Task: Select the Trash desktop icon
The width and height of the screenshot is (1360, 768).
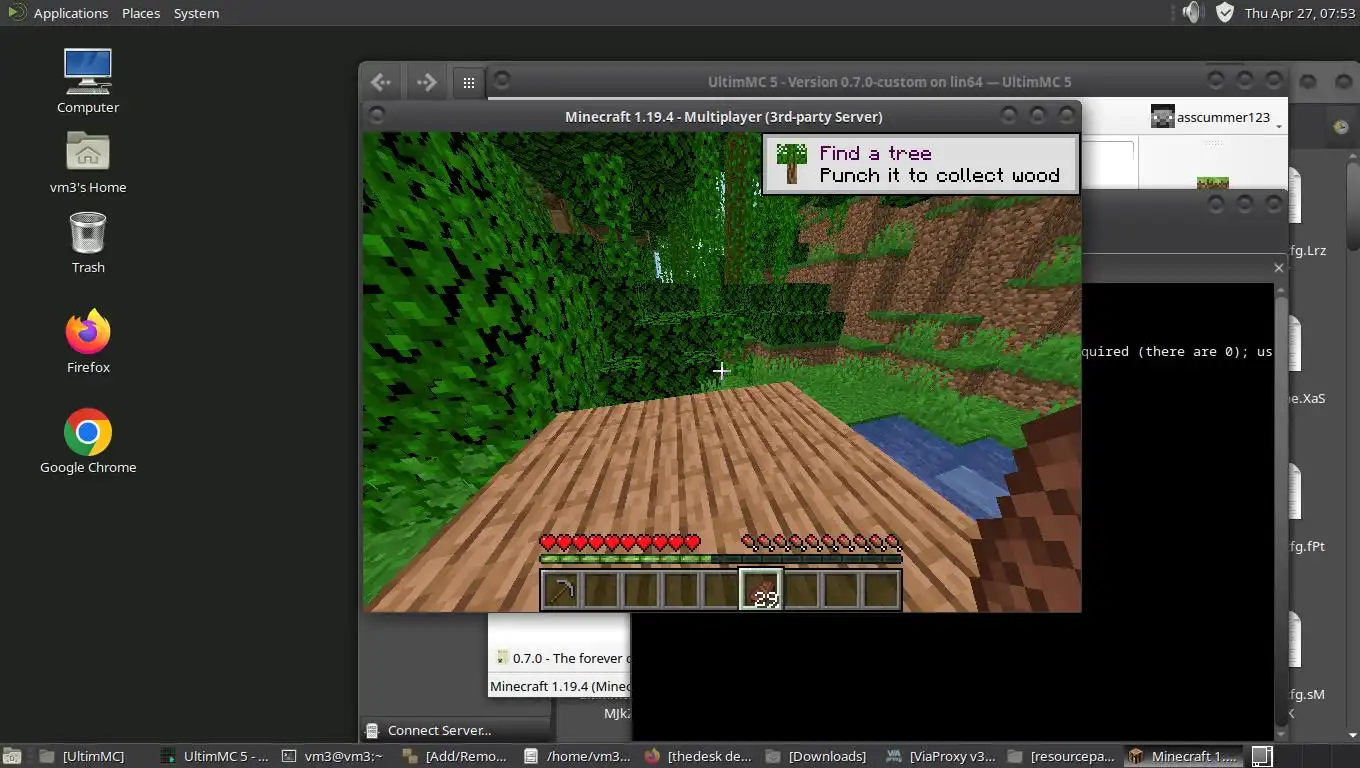Action: point(88,243)
